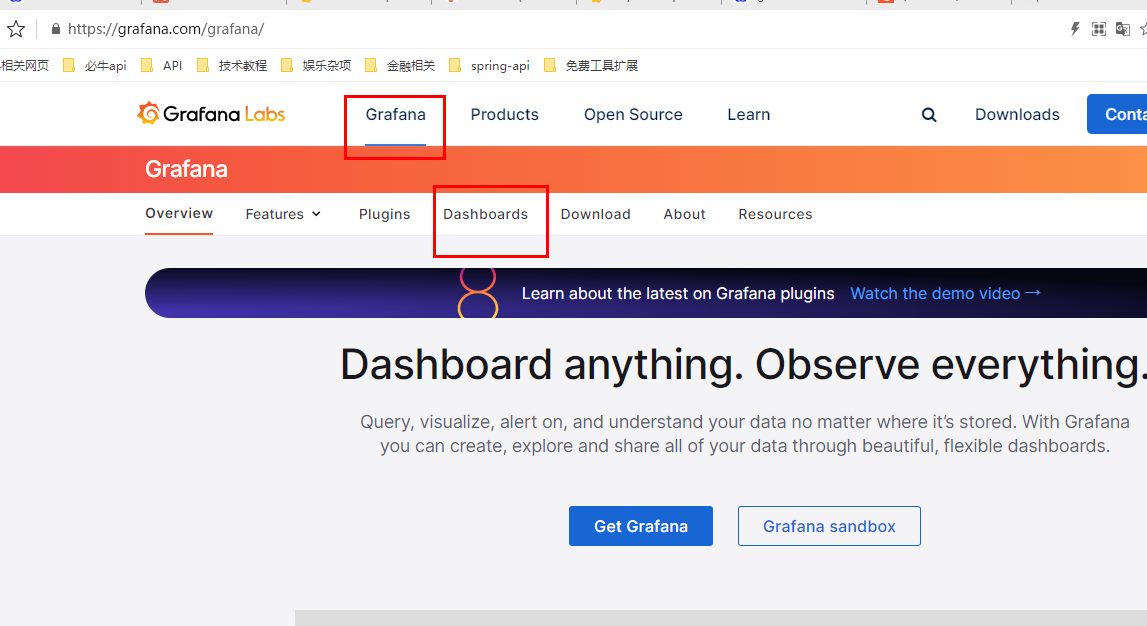Open the 技术教程 bookmark folder
Viewport: 1147px width, 626px height.
(232, 66)
